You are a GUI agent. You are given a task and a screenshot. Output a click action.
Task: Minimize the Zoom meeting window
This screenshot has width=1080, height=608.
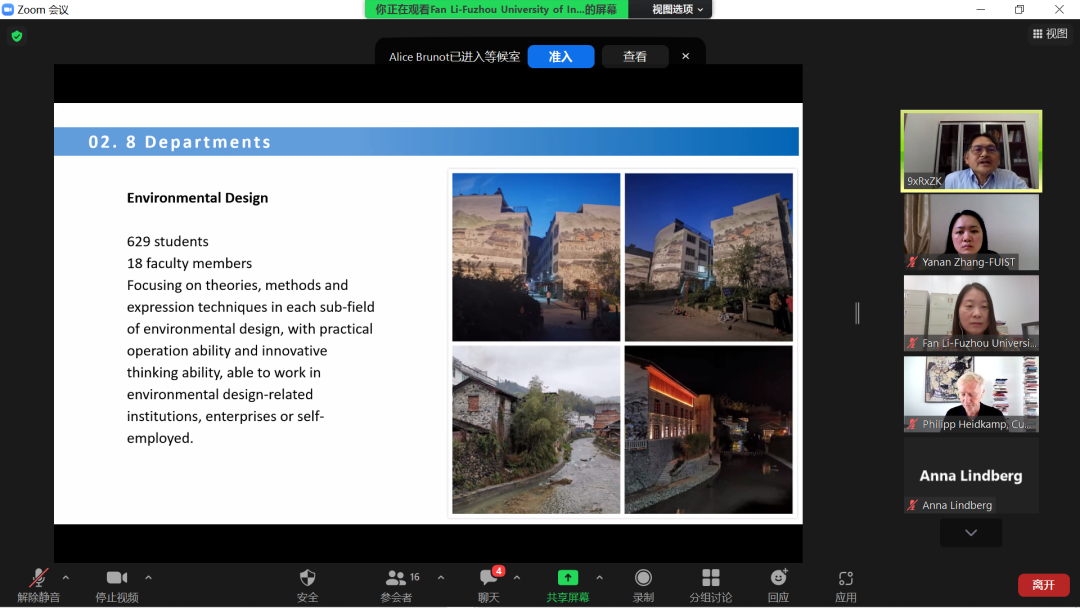pyautogui.click(x=980, y=9)
